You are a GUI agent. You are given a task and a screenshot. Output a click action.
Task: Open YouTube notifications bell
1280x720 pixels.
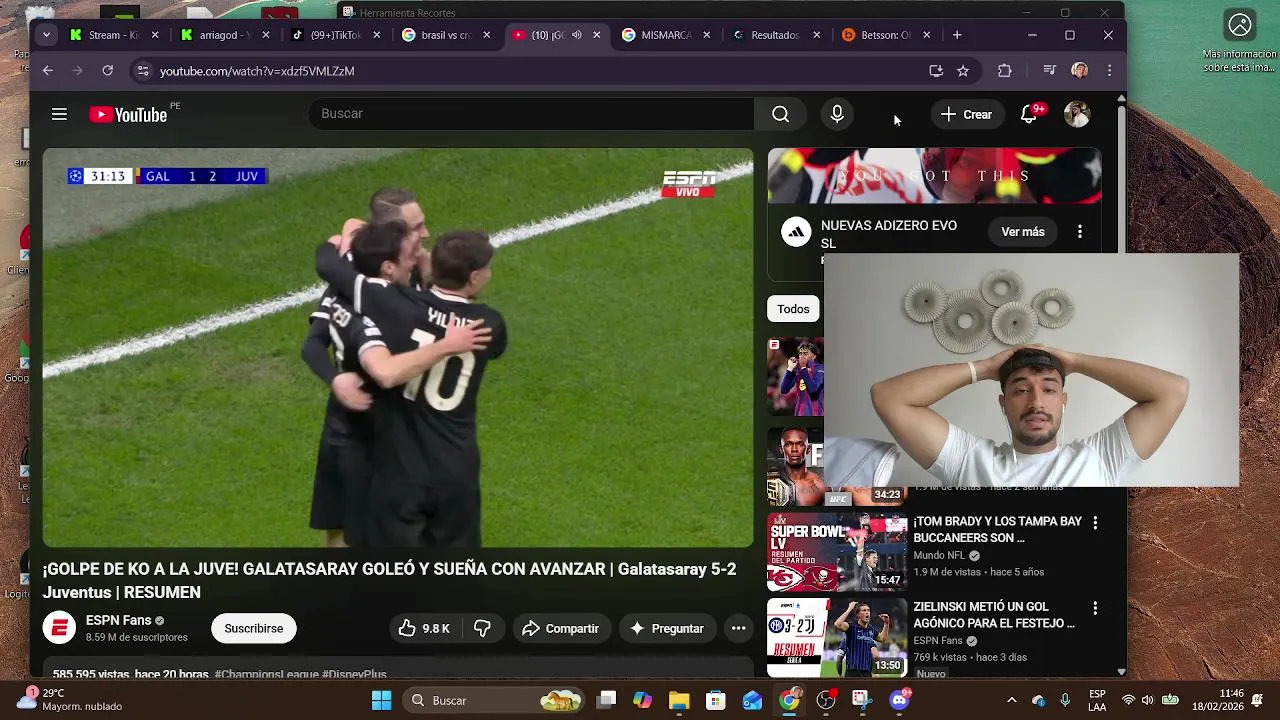pos(1029,114)
